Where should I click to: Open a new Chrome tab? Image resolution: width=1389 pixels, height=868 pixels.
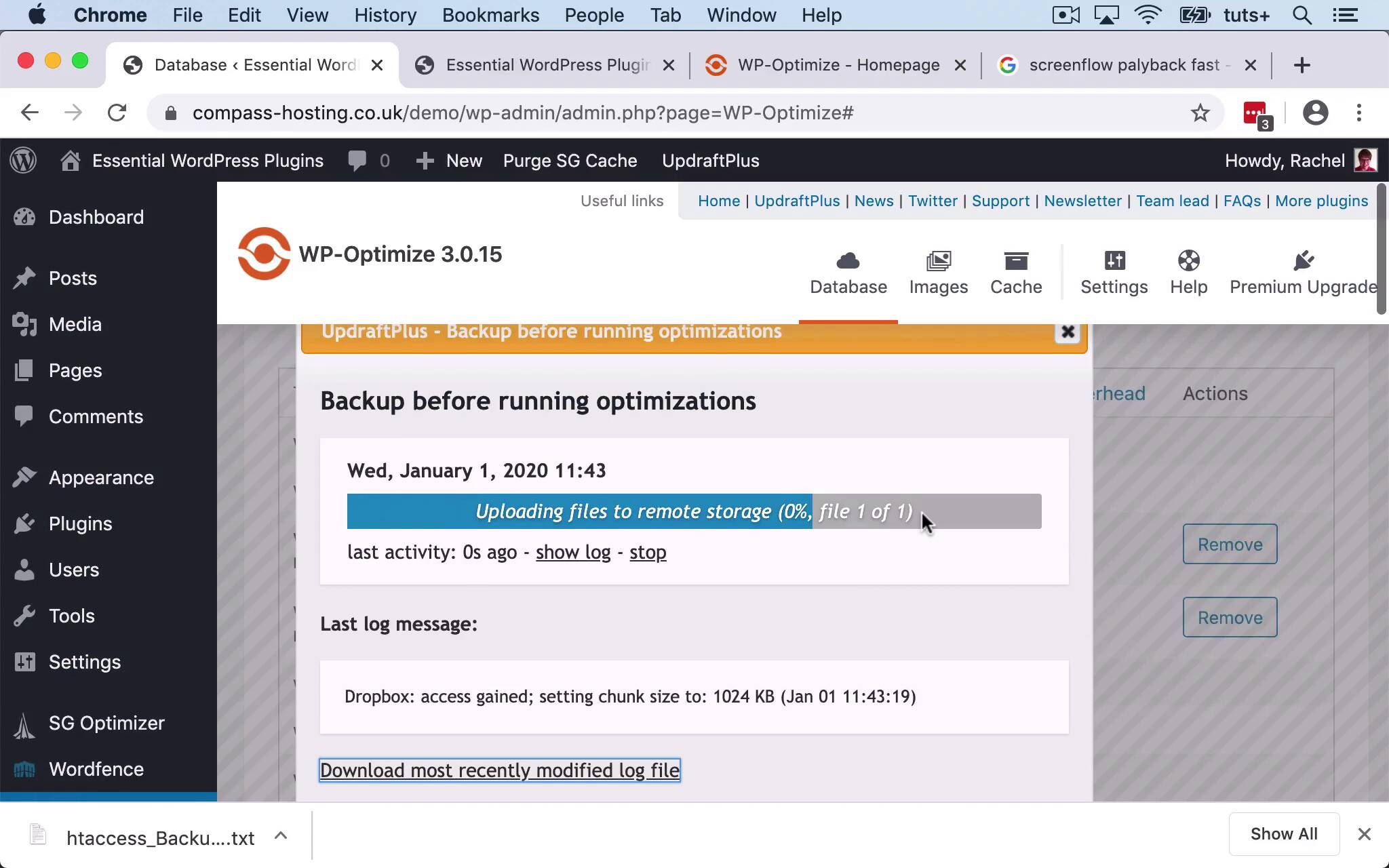(x=1302, y=65)
